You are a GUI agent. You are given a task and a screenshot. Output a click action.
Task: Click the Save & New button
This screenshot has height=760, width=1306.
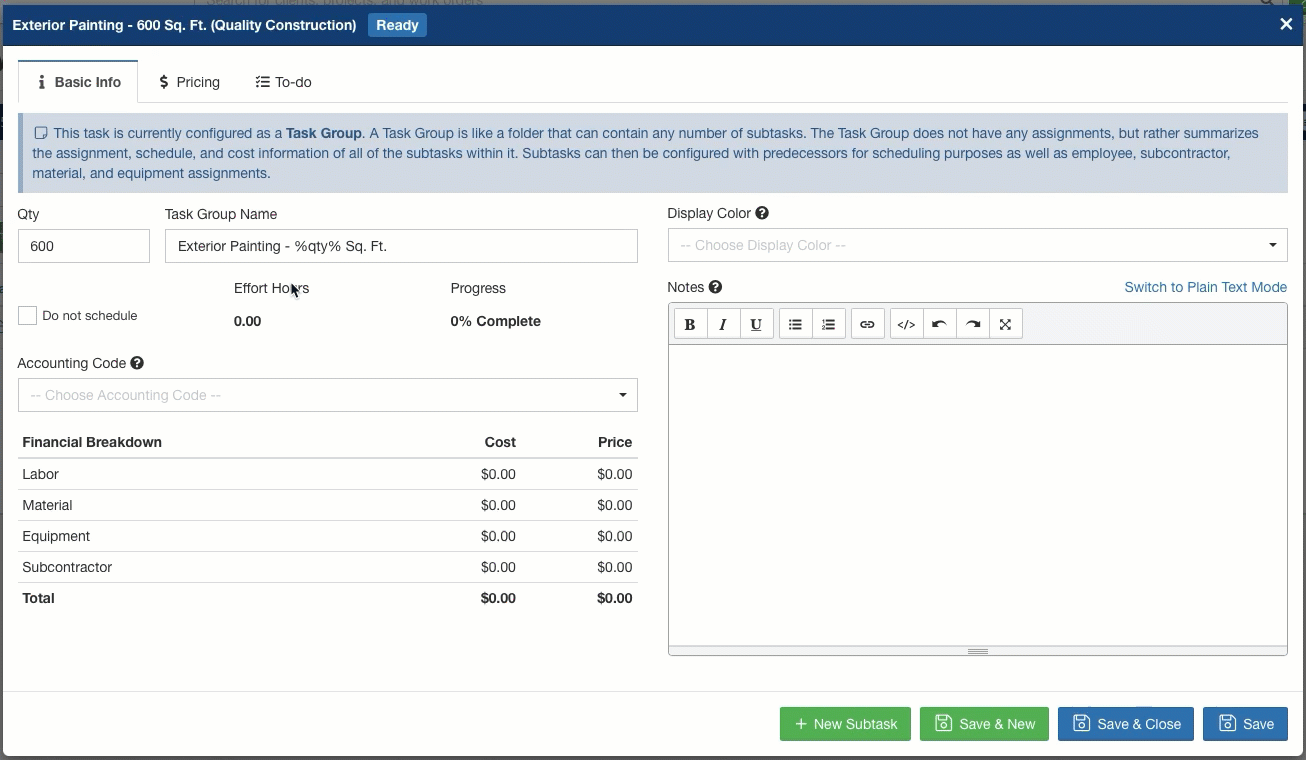click(x=984, y=724)
